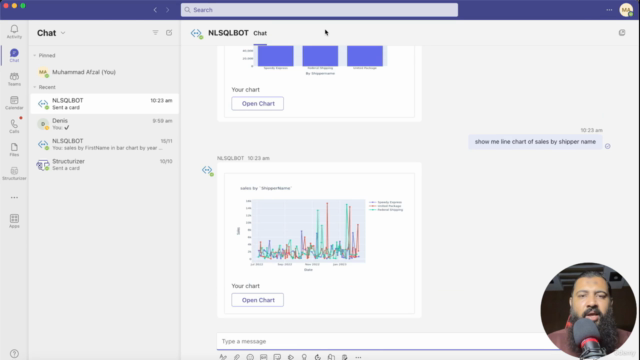Collapse the Pinned section
Image resolution: width=640 pixels, height=360 pixels.
tap(35, 56)
